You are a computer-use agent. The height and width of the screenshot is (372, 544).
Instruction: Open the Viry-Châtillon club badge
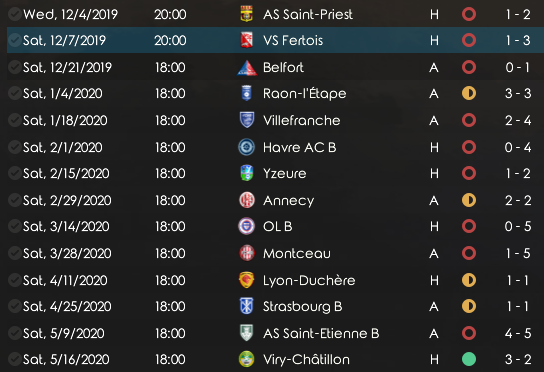point(247,359)
